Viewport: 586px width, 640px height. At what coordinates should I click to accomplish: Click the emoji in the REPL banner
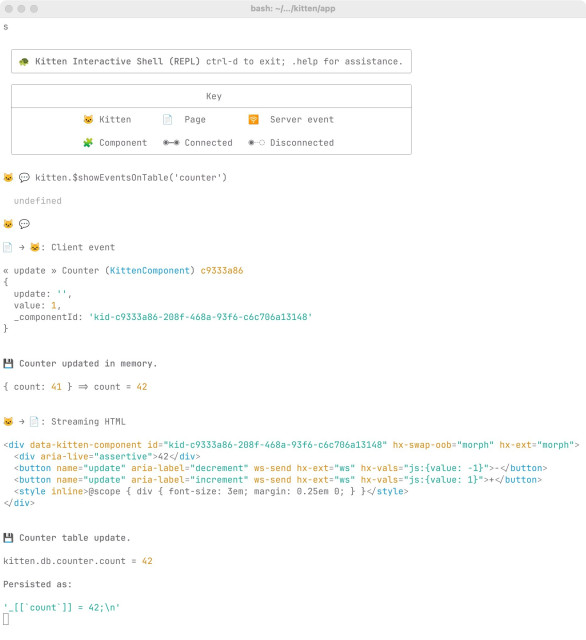coord(24,62)
